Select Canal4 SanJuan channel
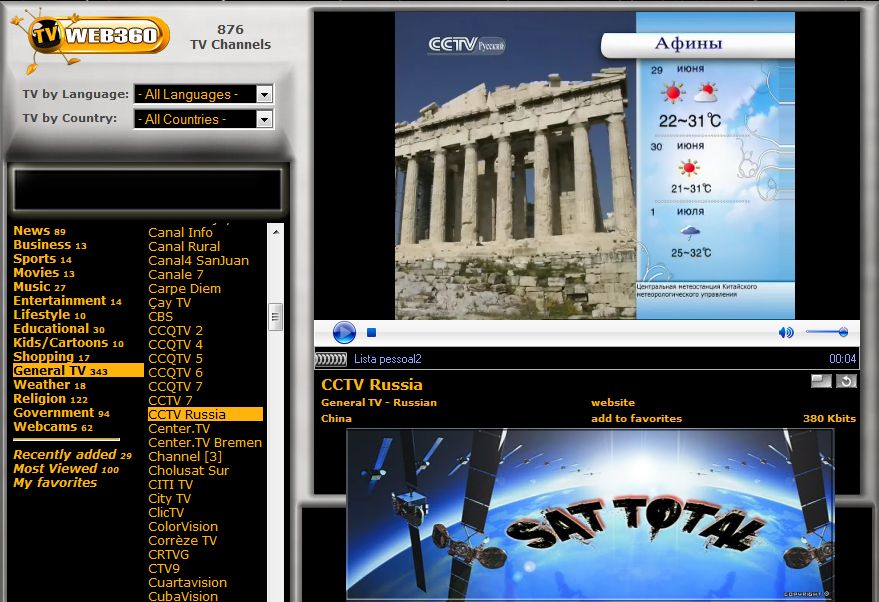This screenshot has height=602, width=879. coord(198,261)
